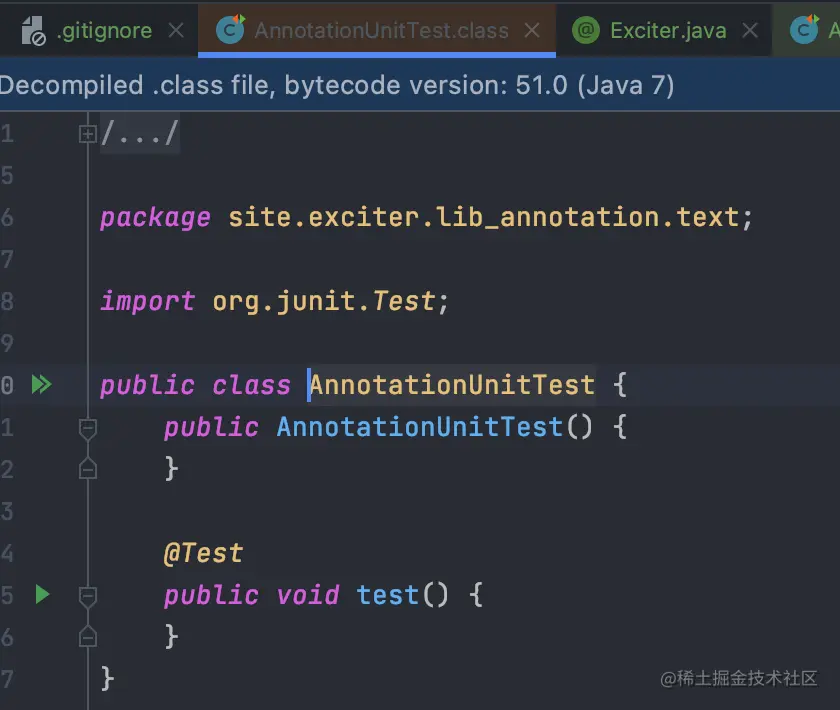Click the 'package' keyword
The image size is (840, 710).
tap(155, 219)
